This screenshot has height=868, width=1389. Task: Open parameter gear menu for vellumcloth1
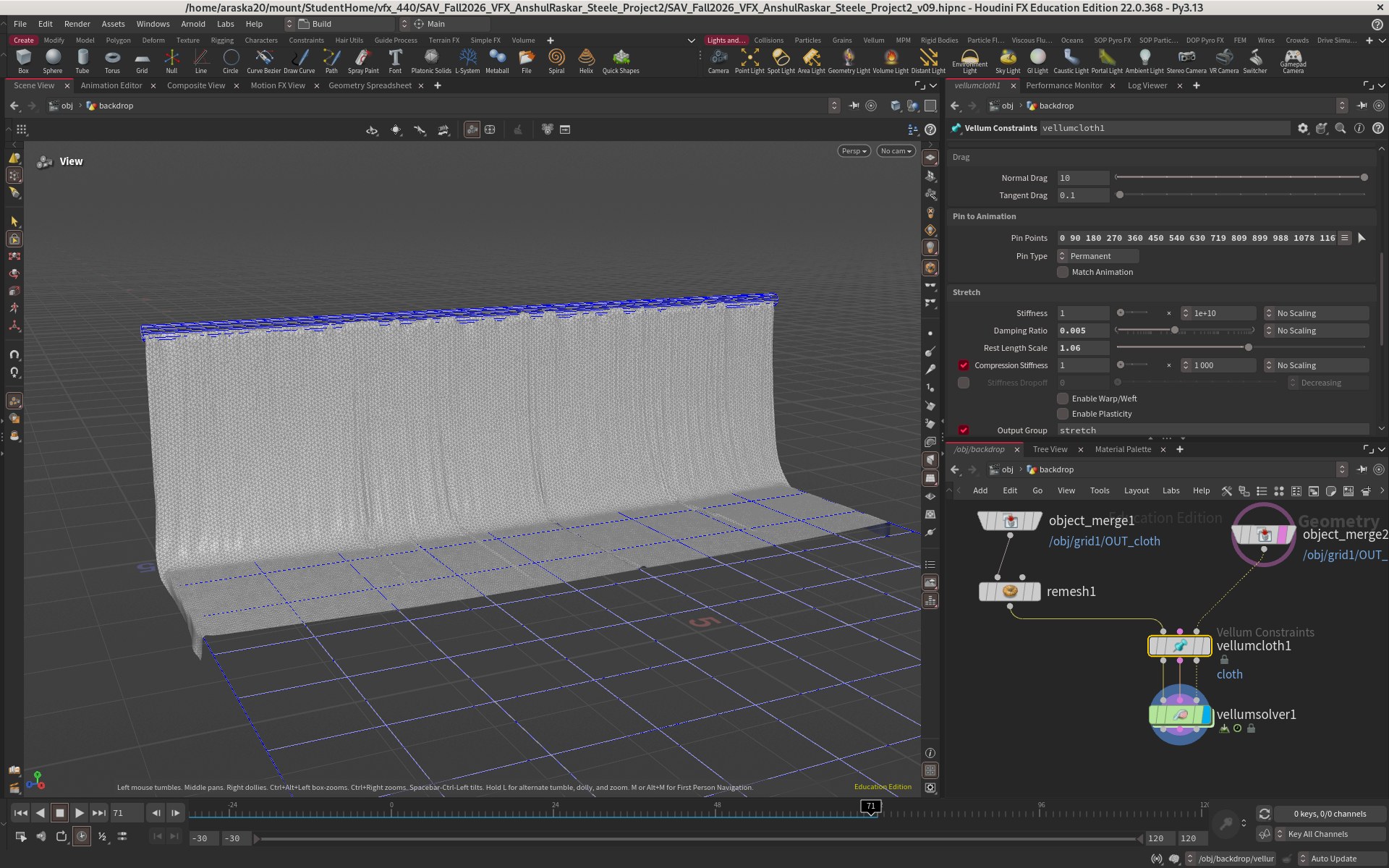[1303, 128]
